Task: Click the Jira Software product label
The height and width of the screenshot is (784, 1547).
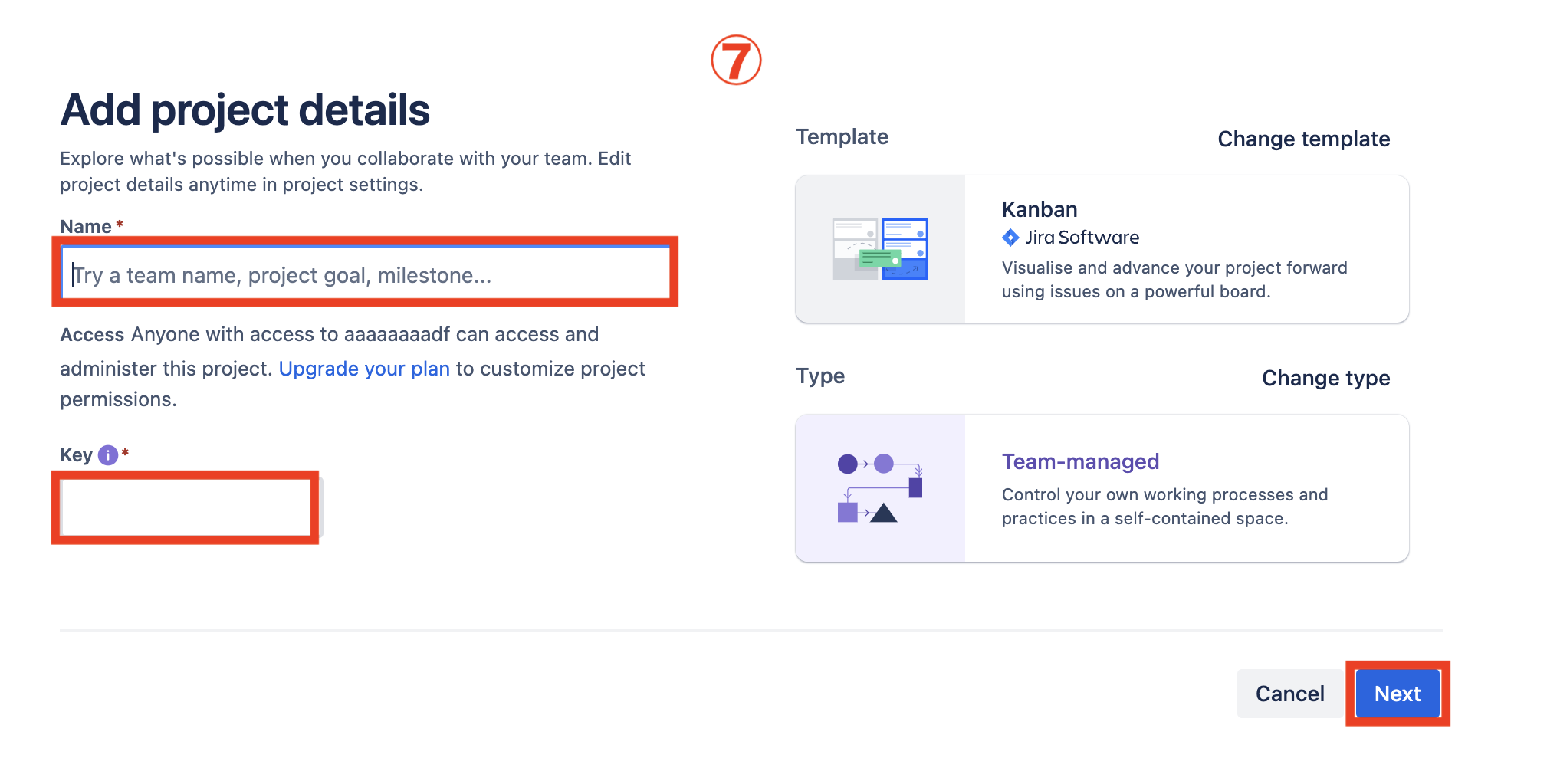Action: [x=1082, y=238]
